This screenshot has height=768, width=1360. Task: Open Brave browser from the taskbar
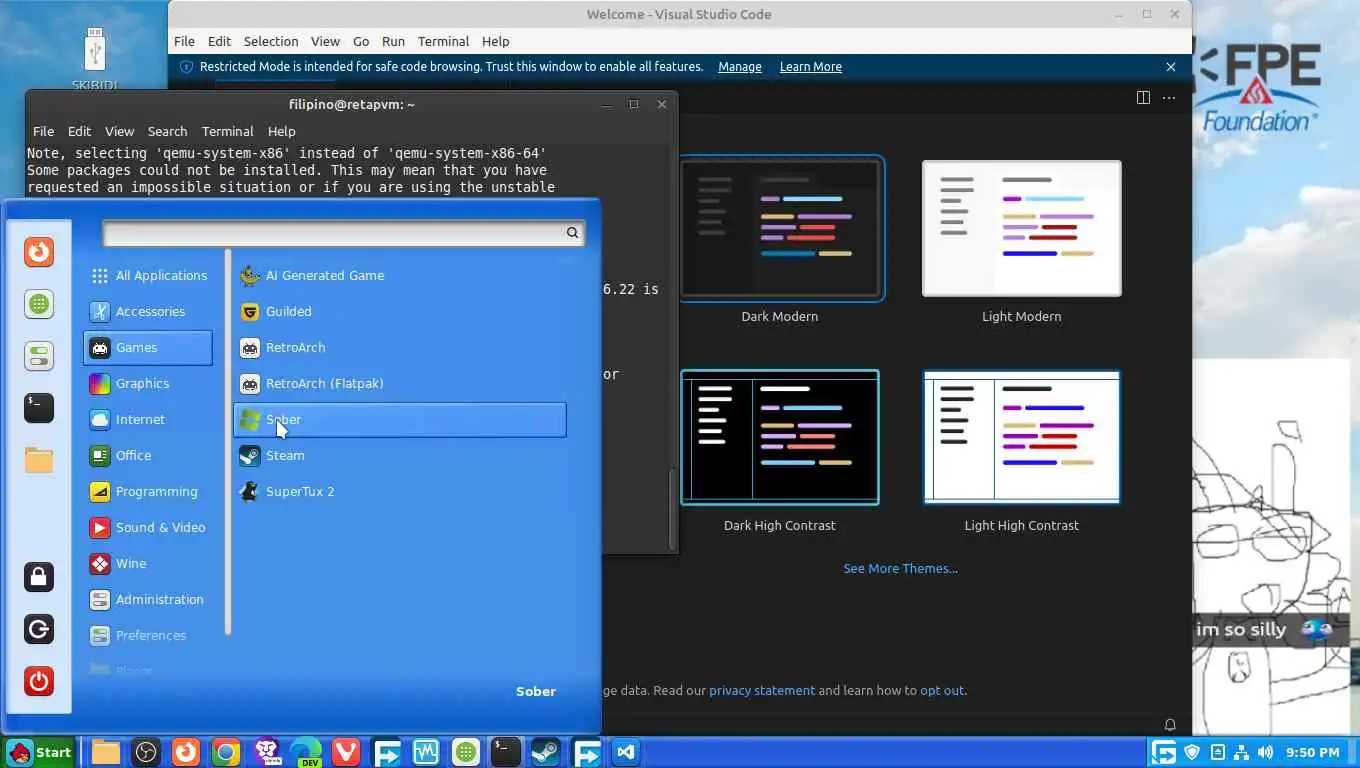click(266, 753)
